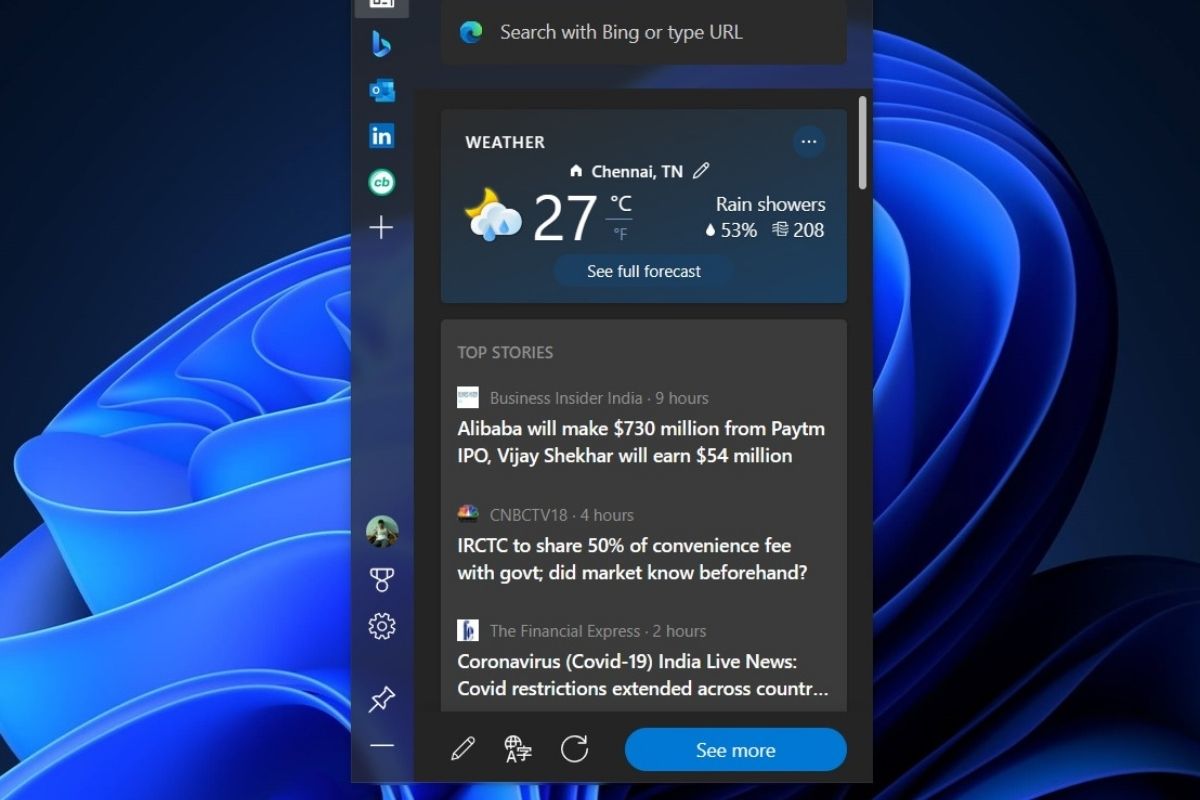Minimize the Edge bar with dash icon

pyautogui.click(x=382, y=746)
